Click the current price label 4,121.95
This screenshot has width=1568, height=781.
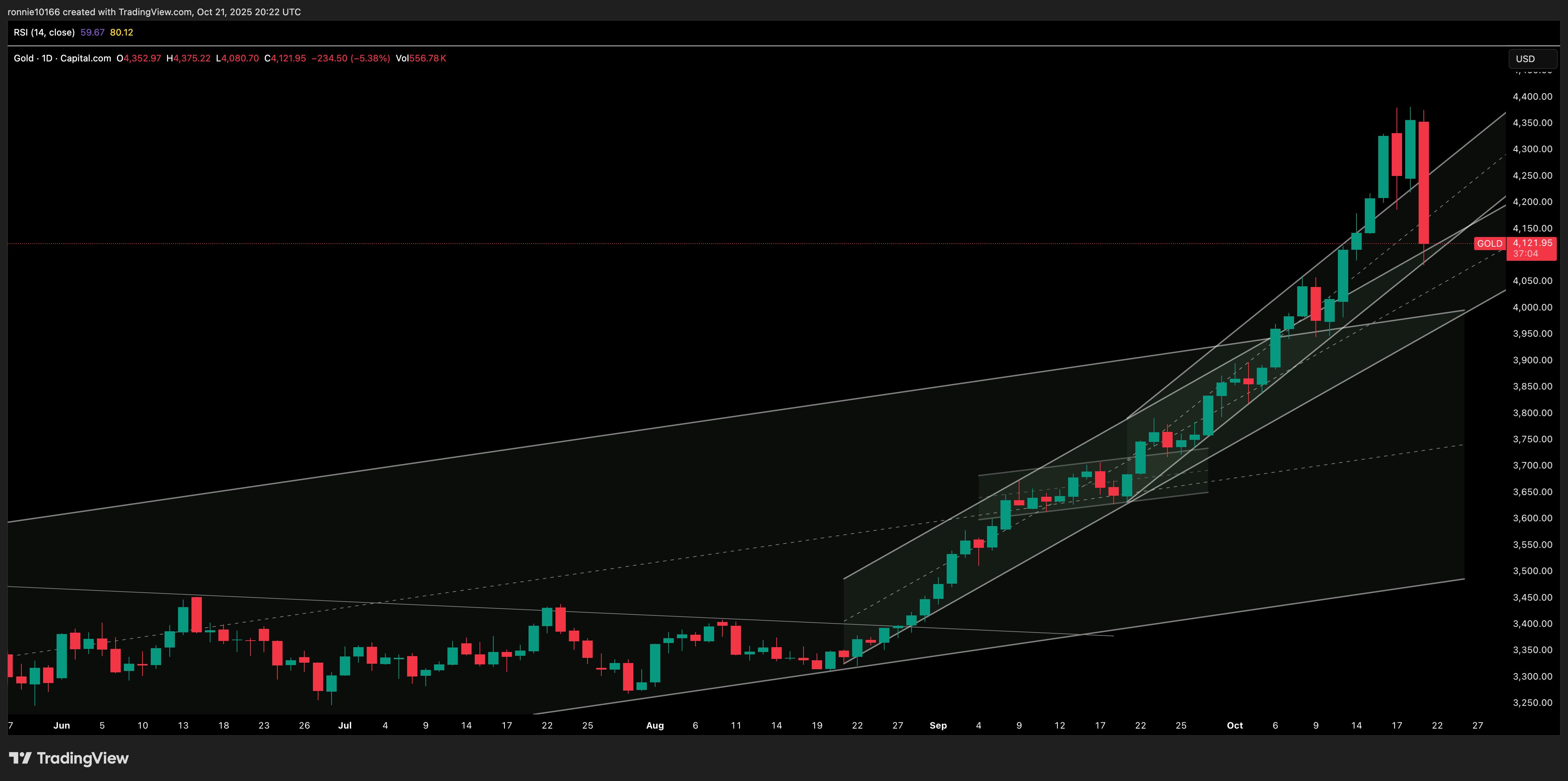(1532, 243)
